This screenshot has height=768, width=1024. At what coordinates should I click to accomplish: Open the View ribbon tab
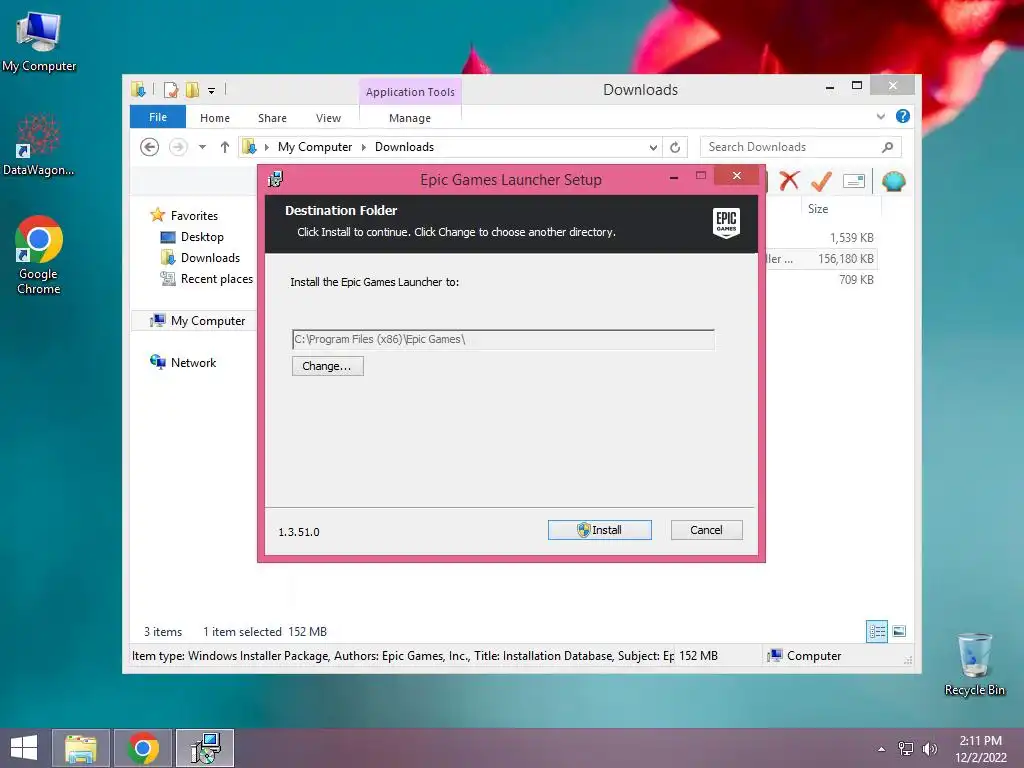point(328,118)
